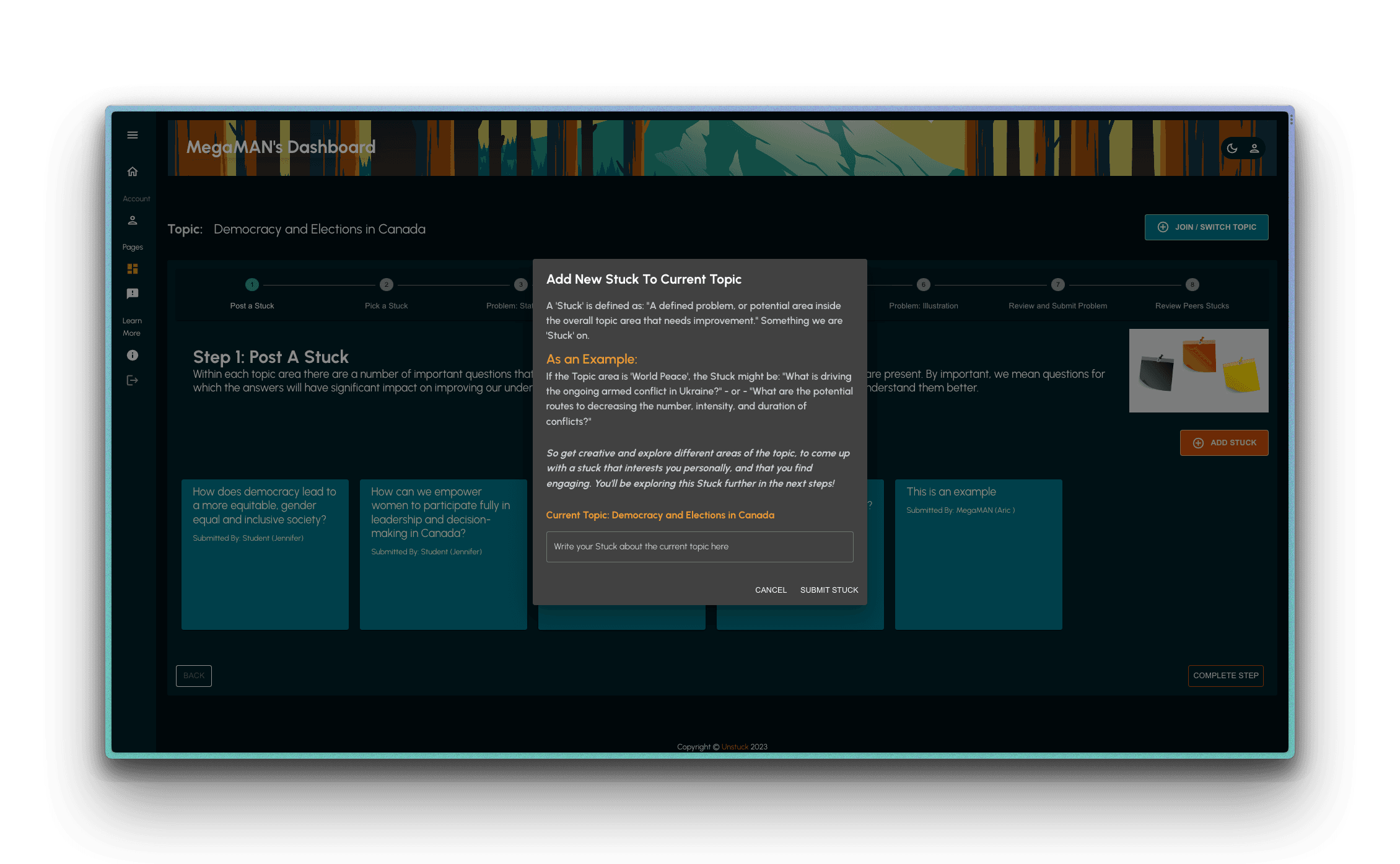1400x864 pixels.
Task: Click the info icon under Learn More
Action: pyautogui.click(x=133, y=356)
